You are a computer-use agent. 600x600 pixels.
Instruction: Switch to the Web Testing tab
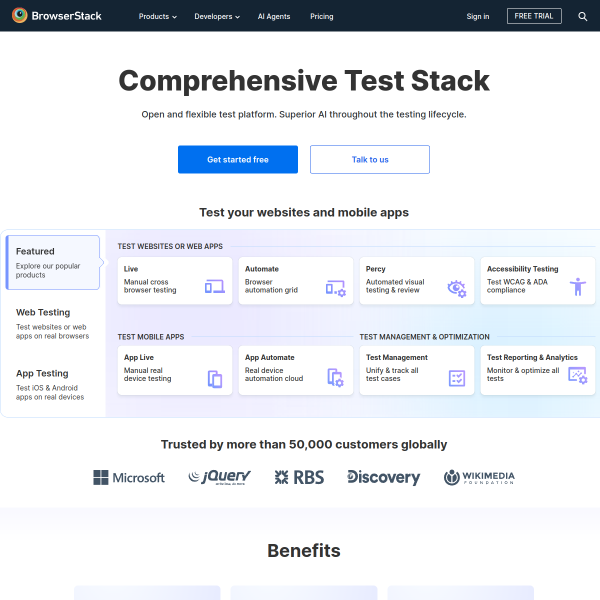pos(53,324)
